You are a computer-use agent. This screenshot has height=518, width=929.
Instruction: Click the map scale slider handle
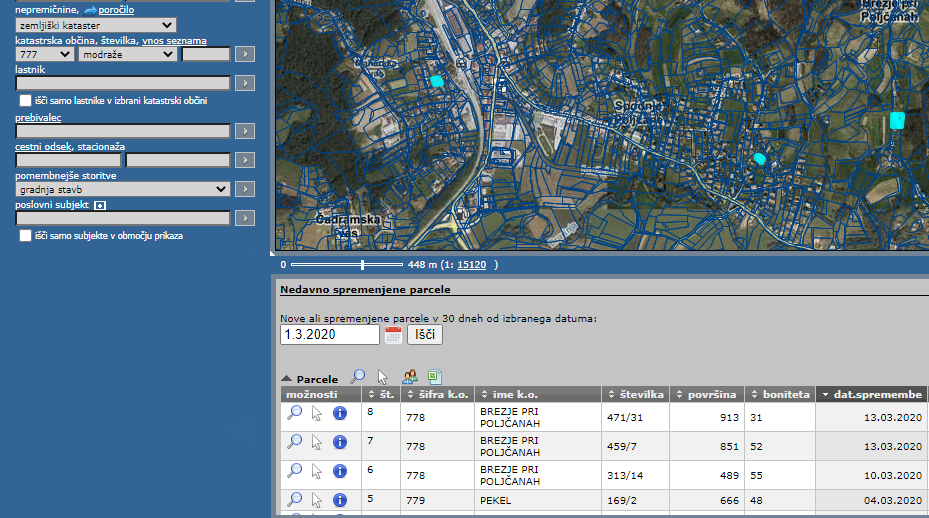click(x=362, y=265)
